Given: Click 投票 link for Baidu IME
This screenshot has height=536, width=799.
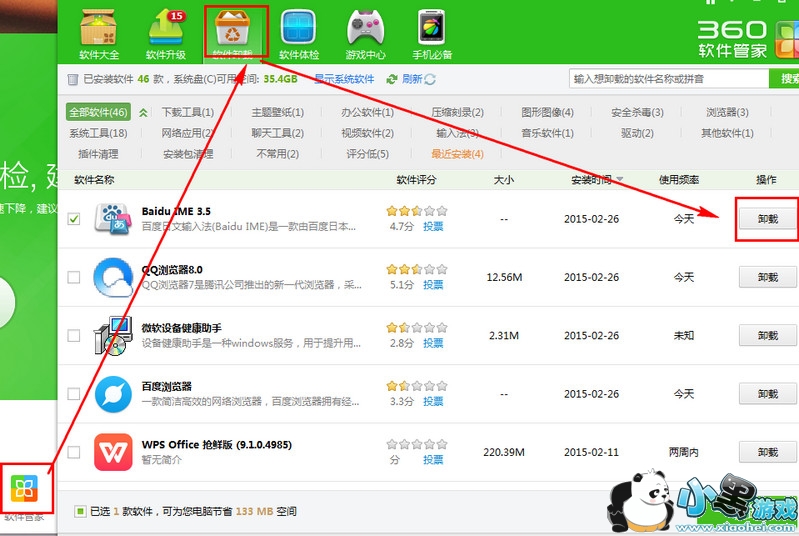Looking at the screenshot, I should click(433, 227).
